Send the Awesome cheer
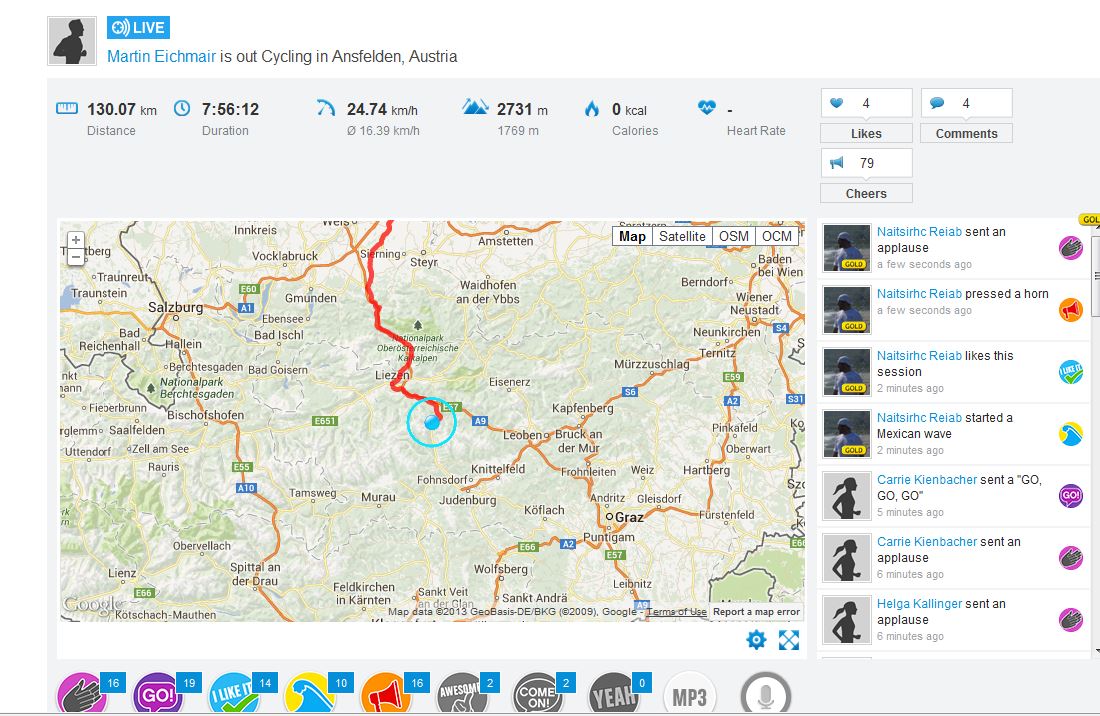Viewport: 1100px width, 716px height. tap(462, 694)
